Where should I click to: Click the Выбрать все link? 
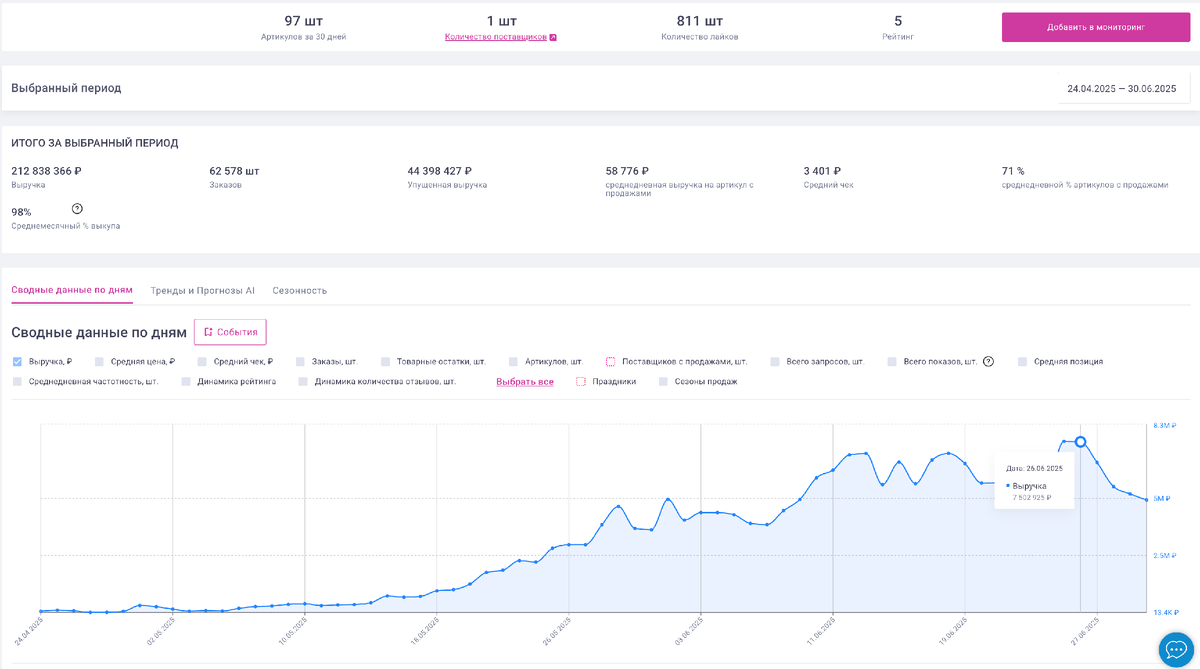click(525, 382)
